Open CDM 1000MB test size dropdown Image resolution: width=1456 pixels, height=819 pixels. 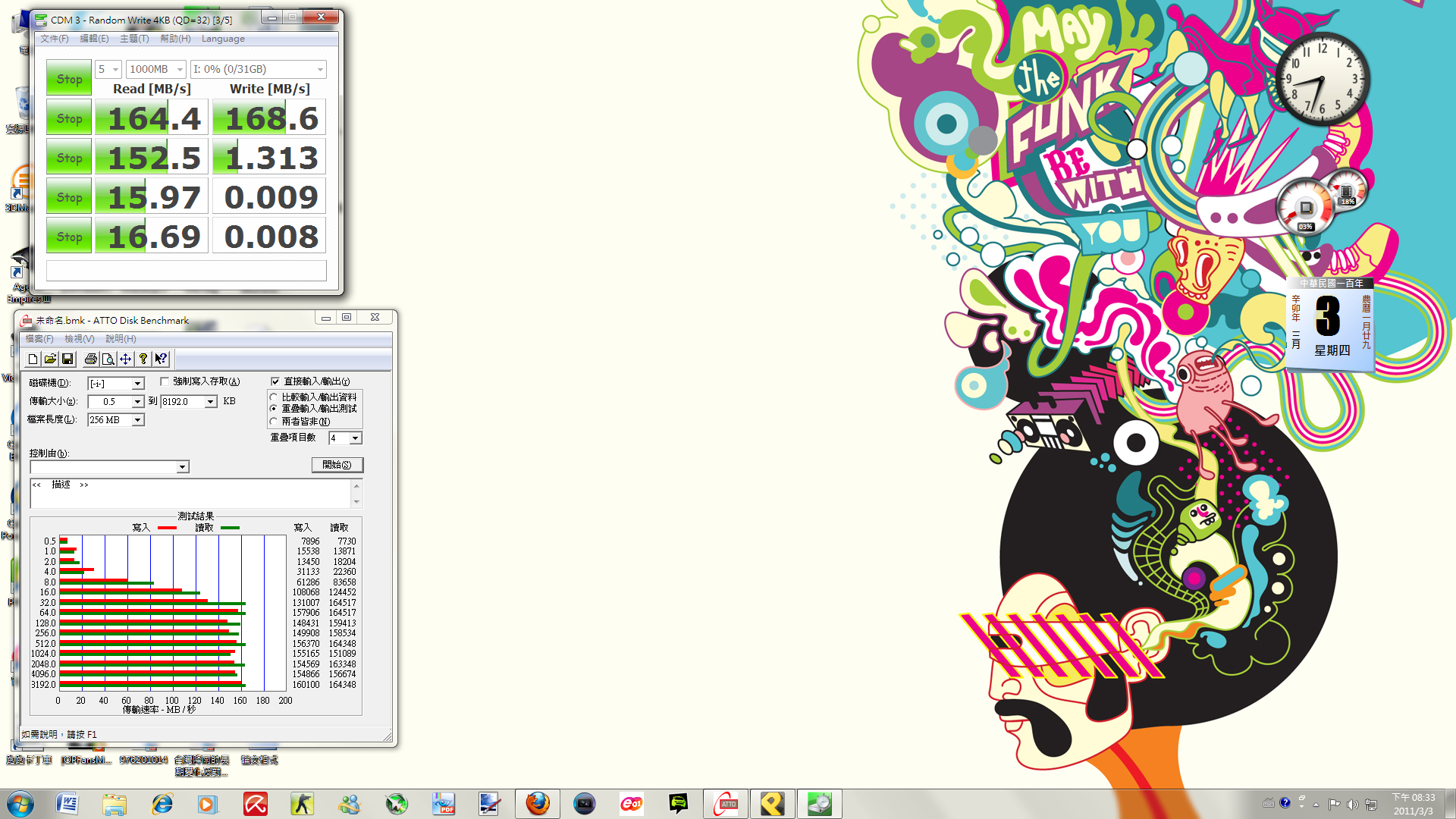click(x=155, y=69)
